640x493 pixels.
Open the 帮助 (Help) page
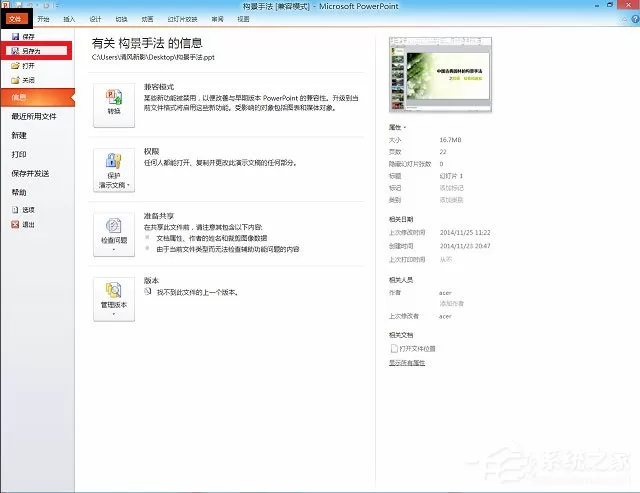point(19,192)
